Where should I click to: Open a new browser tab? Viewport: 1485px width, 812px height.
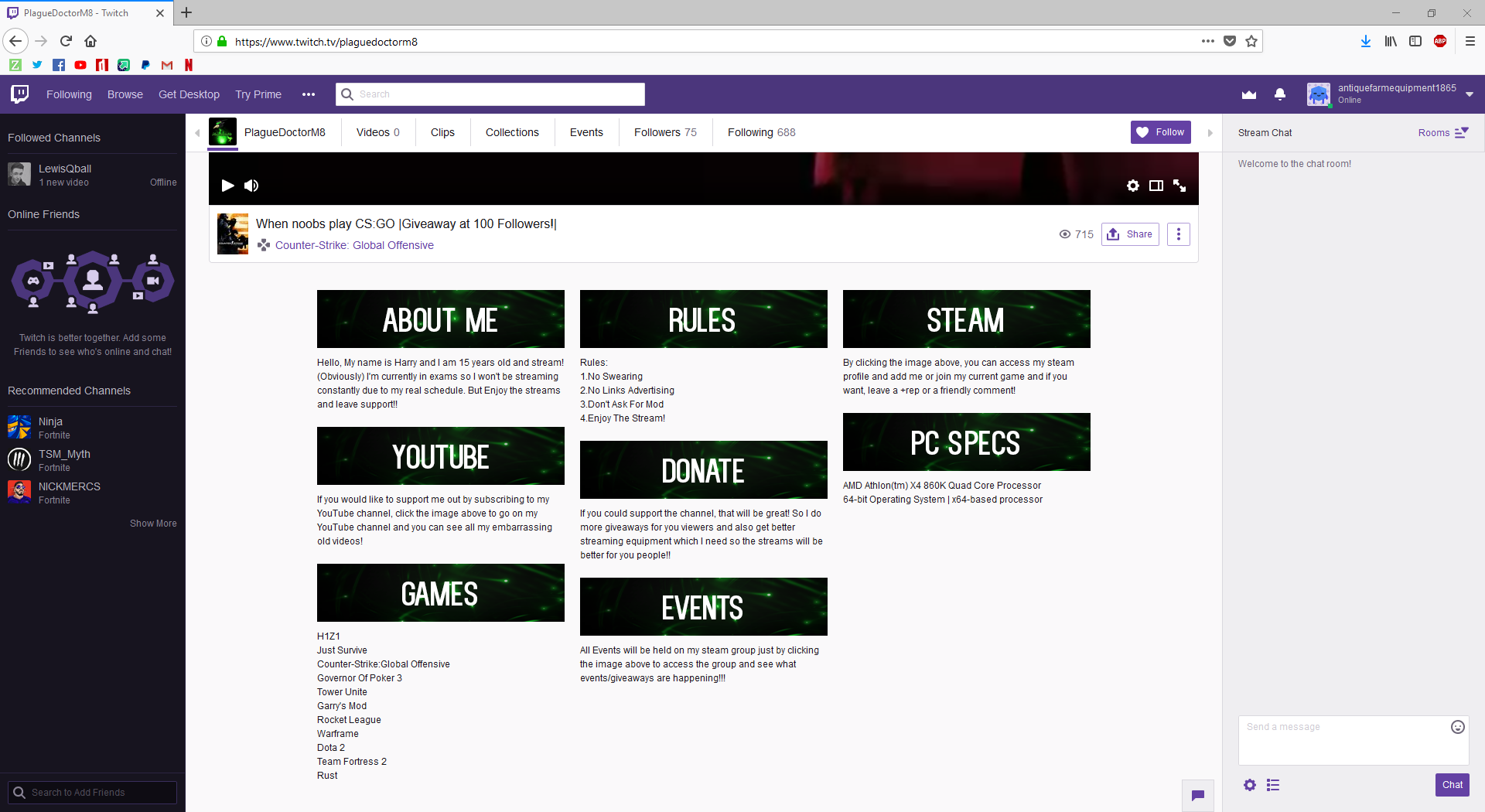point(186,12)
